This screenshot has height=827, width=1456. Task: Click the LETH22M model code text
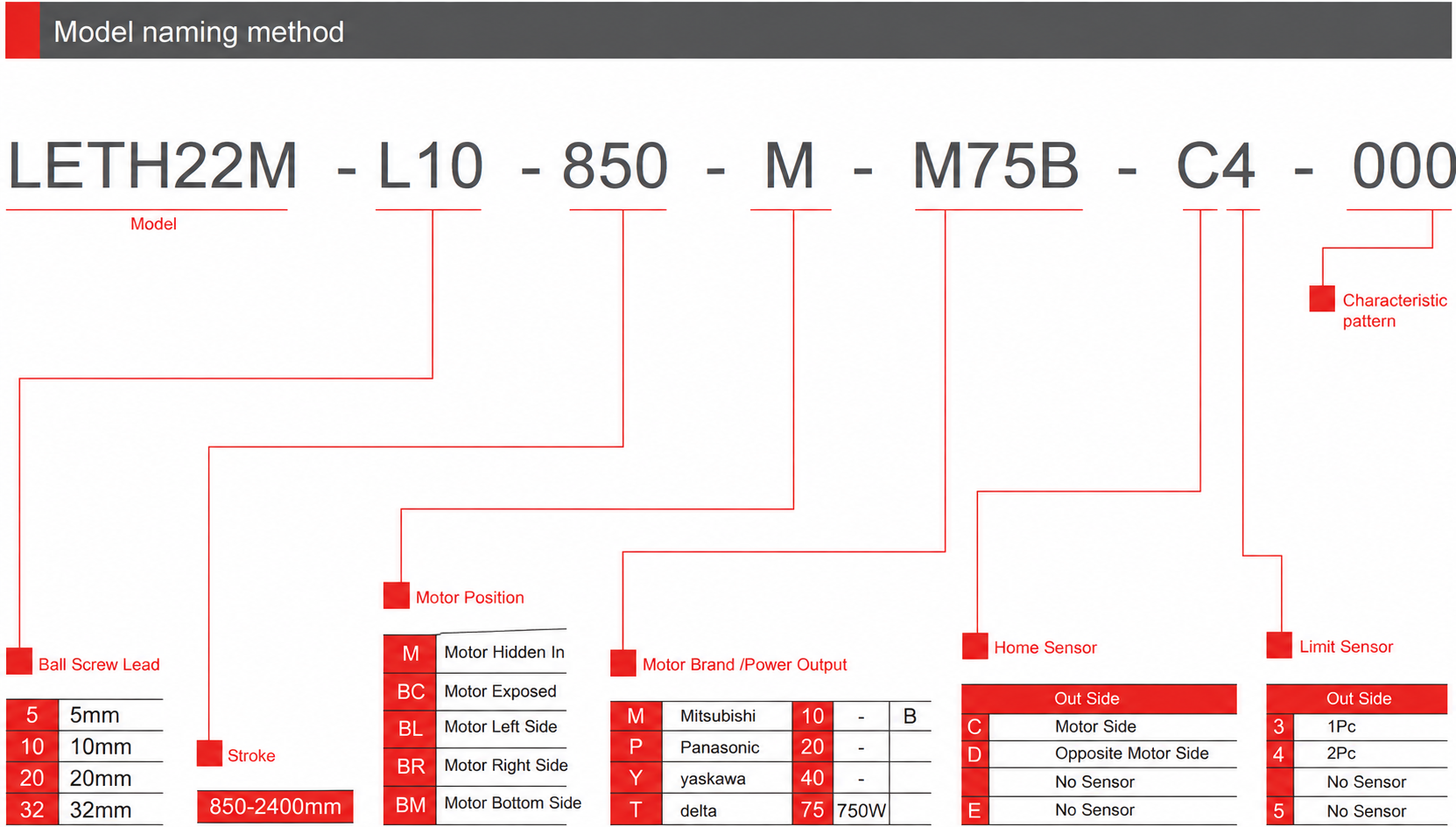click(152, 165)
